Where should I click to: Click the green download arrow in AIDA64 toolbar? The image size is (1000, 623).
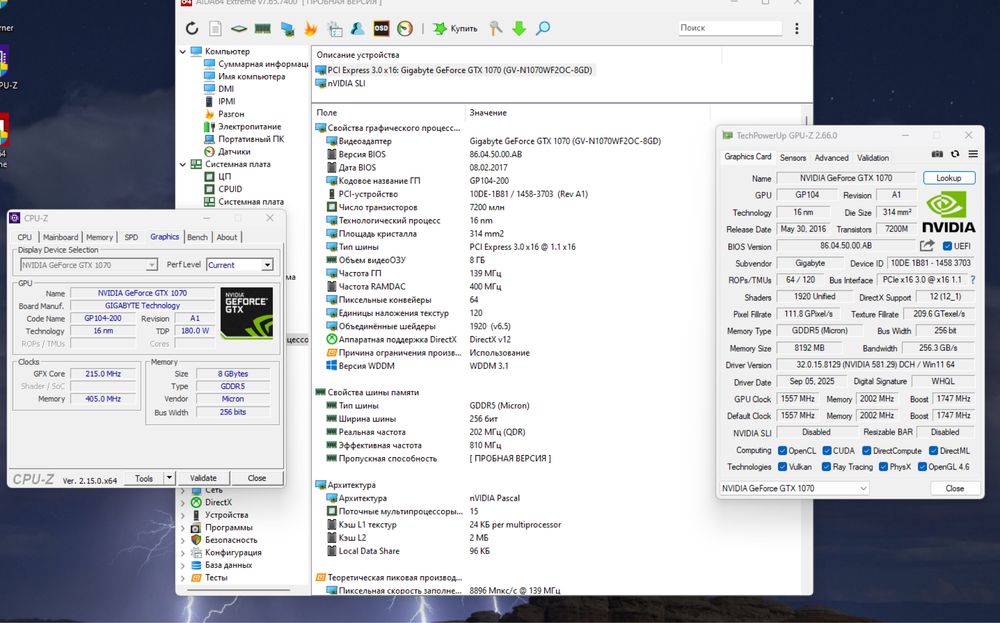pos(519,29)
